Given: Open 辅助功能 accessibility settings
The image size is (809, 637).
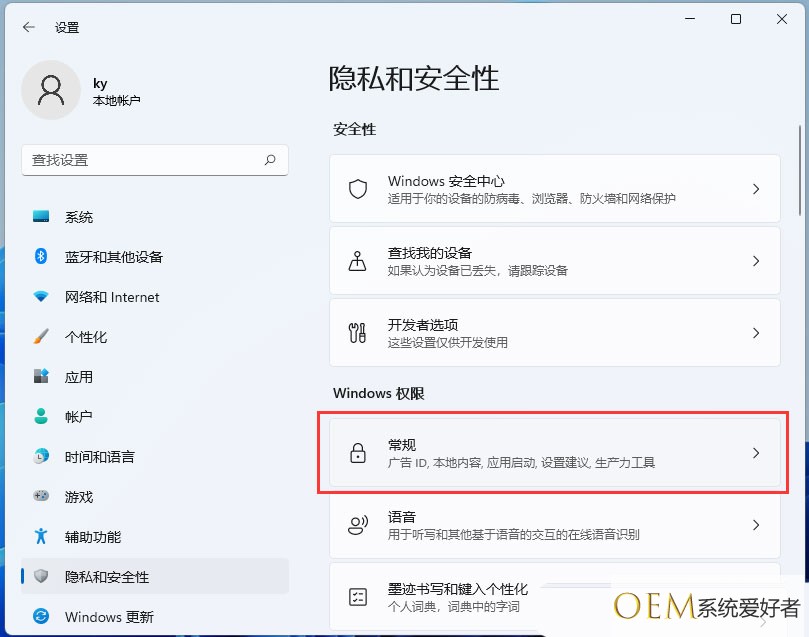Looking at the screenshot, I should (x=92, y=537).
